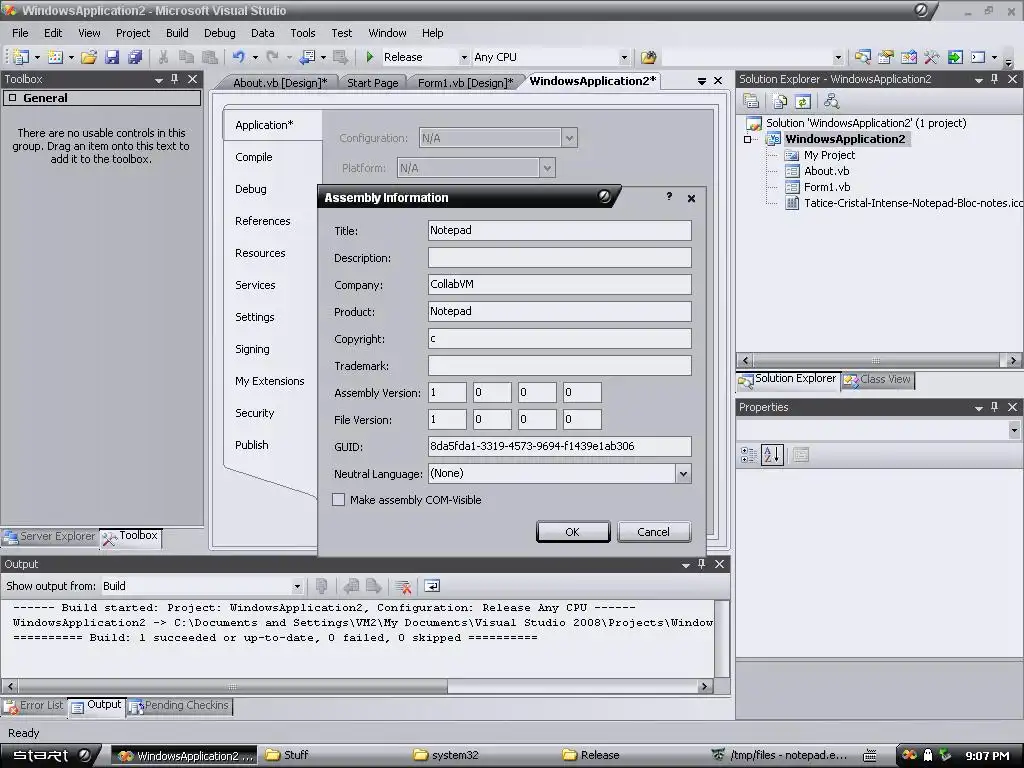
Task: Open the Build menu
Action: pos(177,33)
